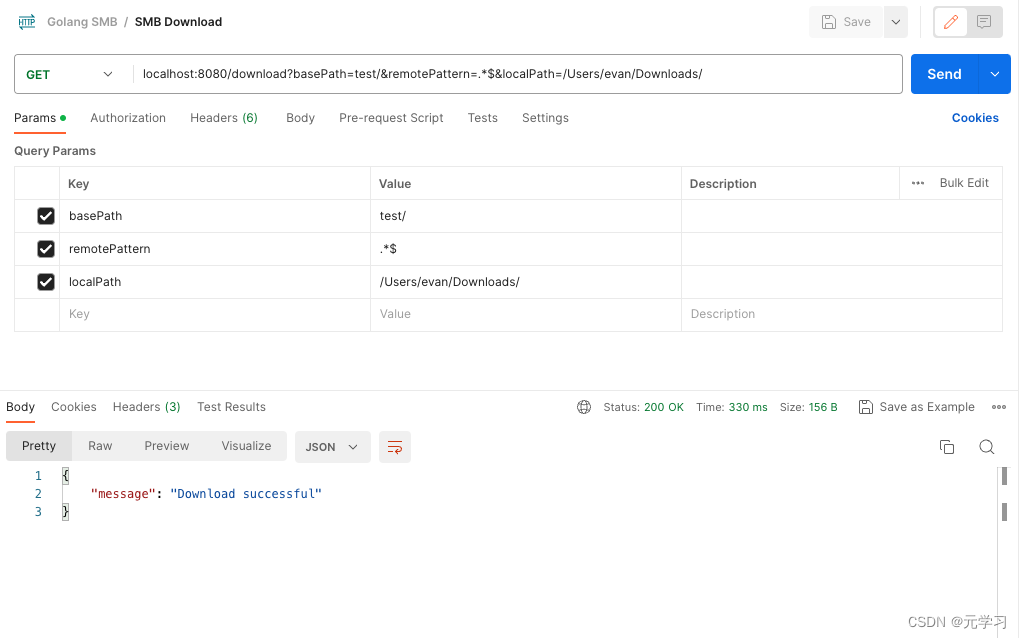Click the test/ value cell
This screenshot has width=1021, height=638.
coord(525,216)
